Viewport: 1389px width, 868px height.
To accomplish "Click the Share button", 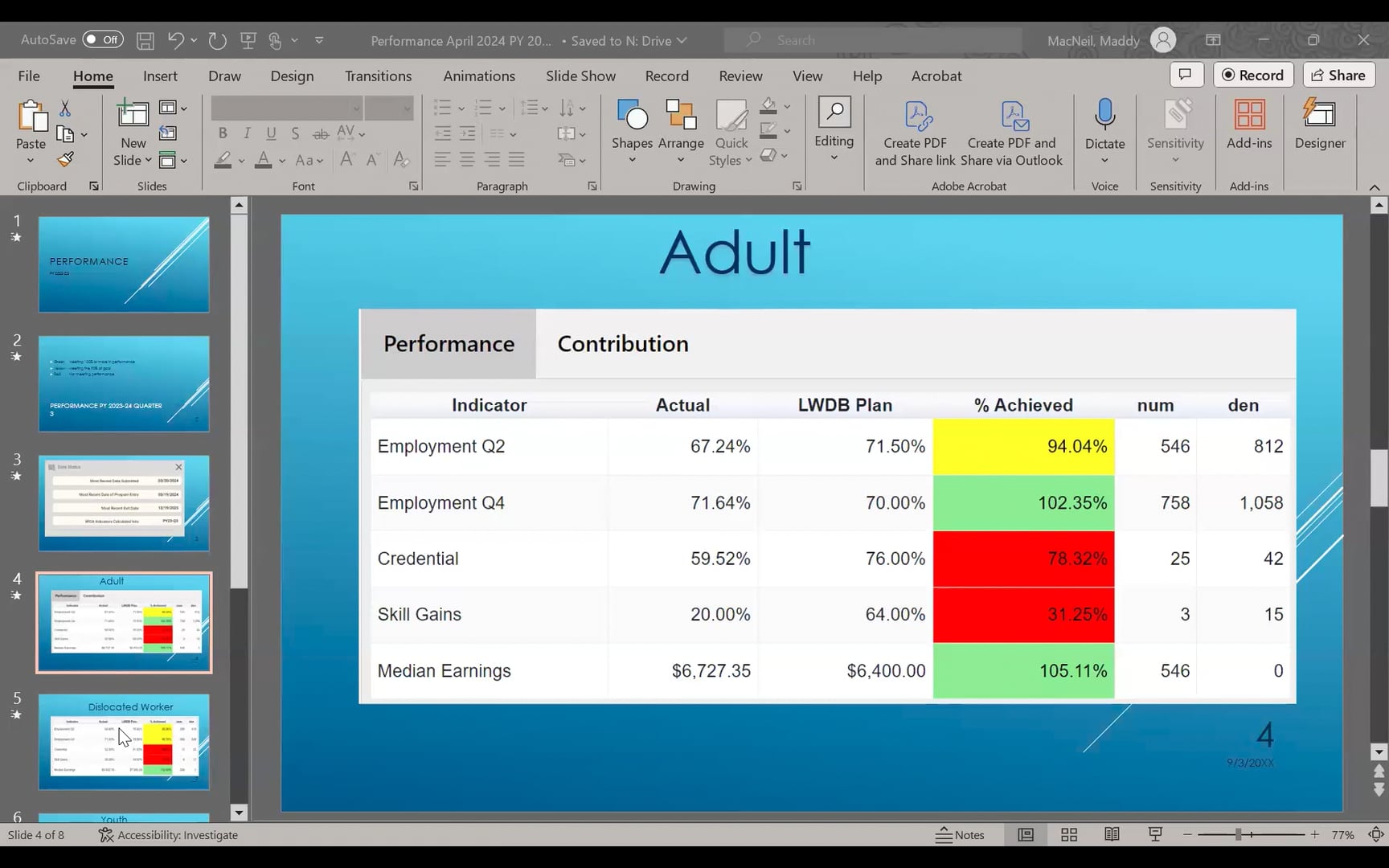I will point(1338,75).
